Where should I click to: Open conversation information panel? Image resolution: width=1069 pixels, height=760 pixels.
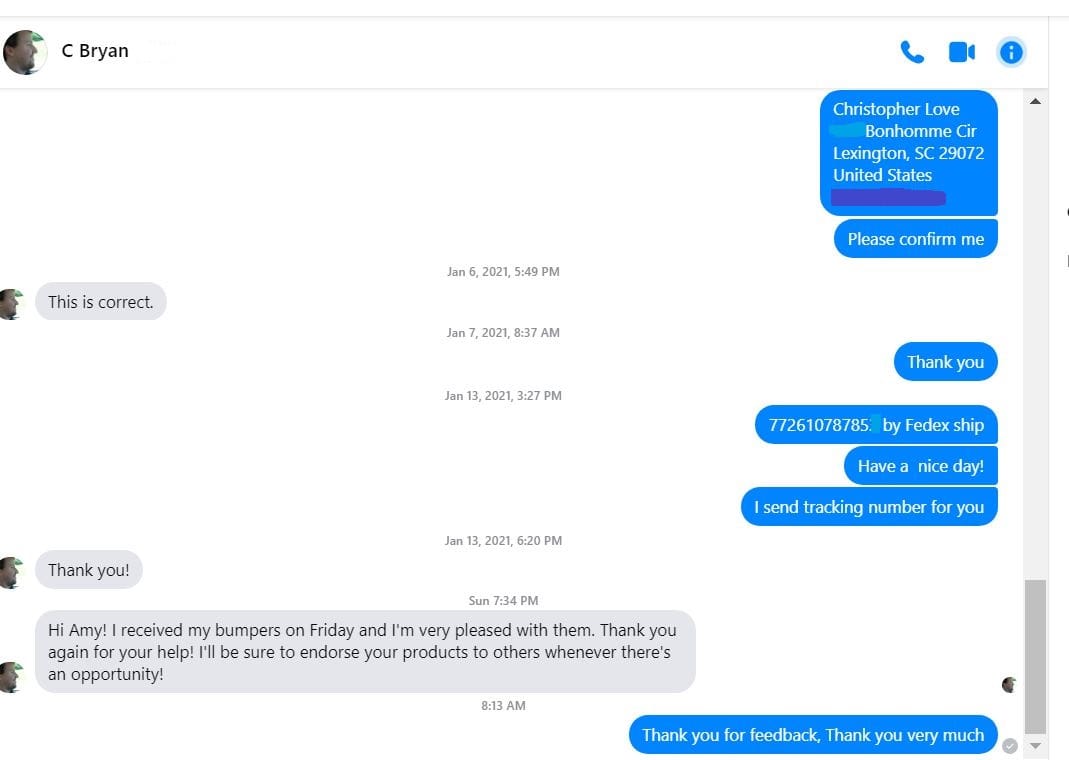[x=1011, y=52]
